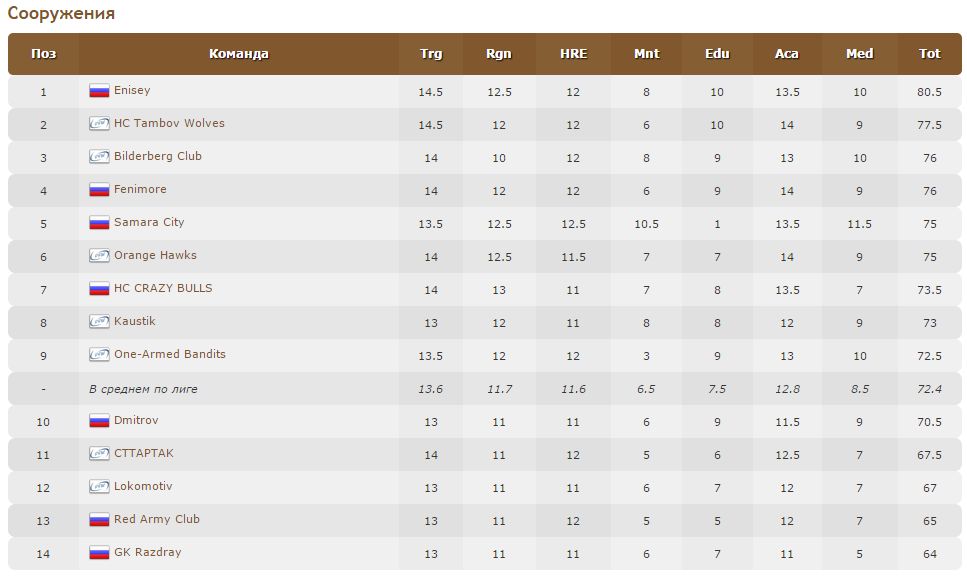
Task: Click the Russian flag icon beside Enisey
Action: [x=99, y=91]
